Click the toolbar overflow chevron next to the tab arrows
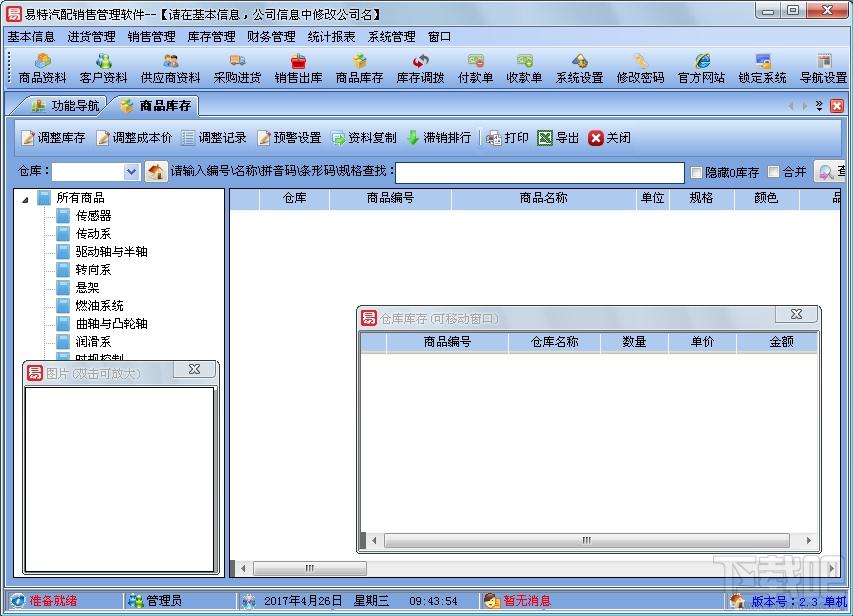Screen dimensions: 853x616 tap(819, 105)
